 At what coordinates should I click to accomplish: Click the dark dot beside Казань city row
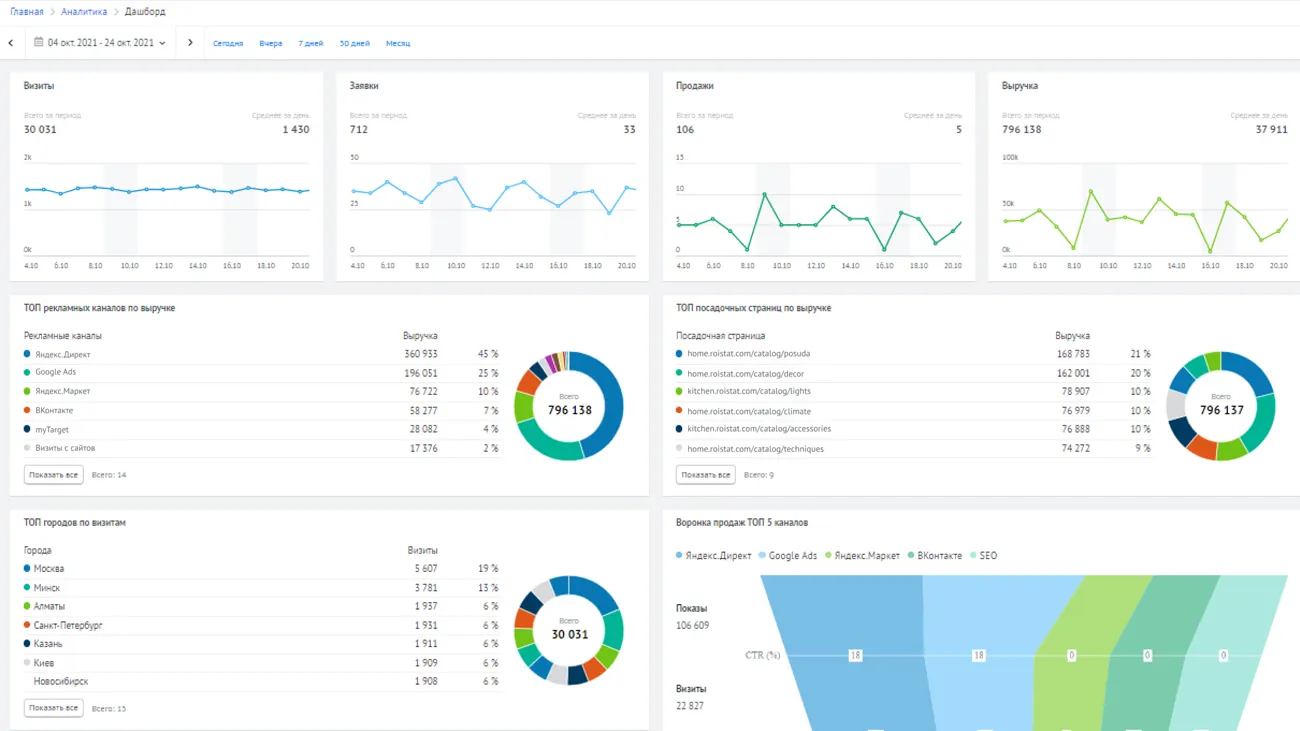[27, 644]
